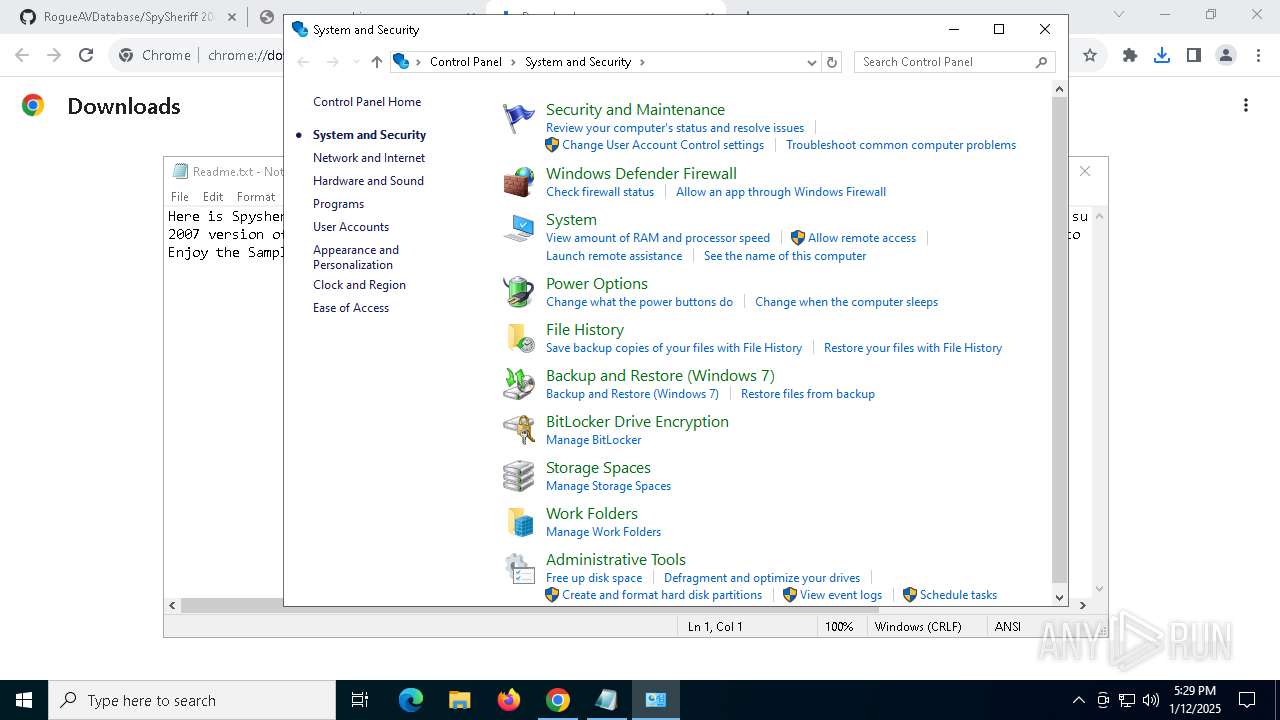Show hidden system tray icons
Viewport: 1280px width, 720px height.
1078,700
